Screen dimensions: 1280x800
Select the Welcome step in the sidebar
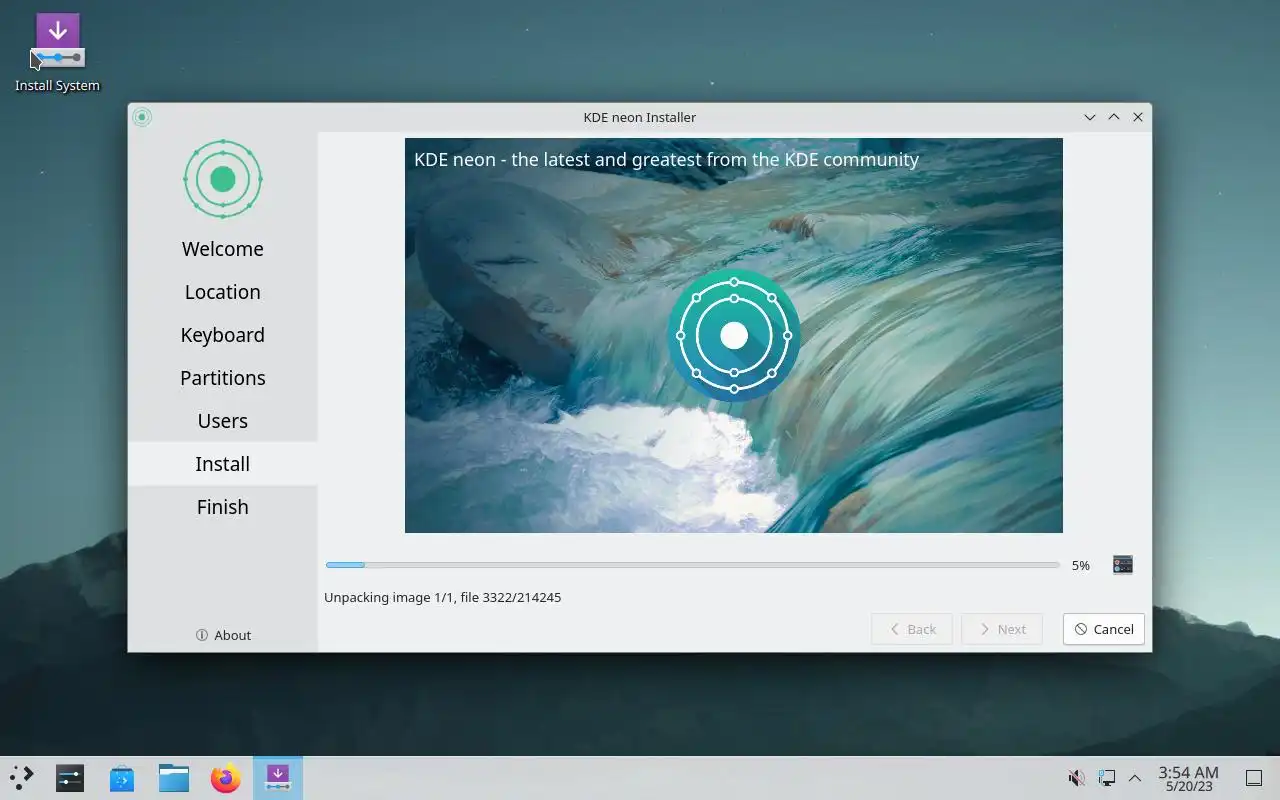[x=223, y=249]
